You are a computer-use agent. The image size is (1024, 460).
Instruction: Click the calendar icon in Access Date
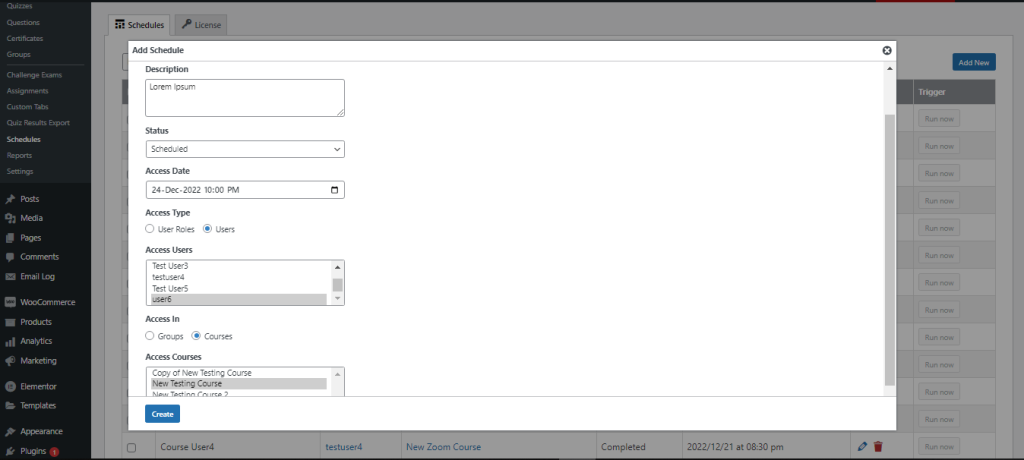tap(334, 190)
